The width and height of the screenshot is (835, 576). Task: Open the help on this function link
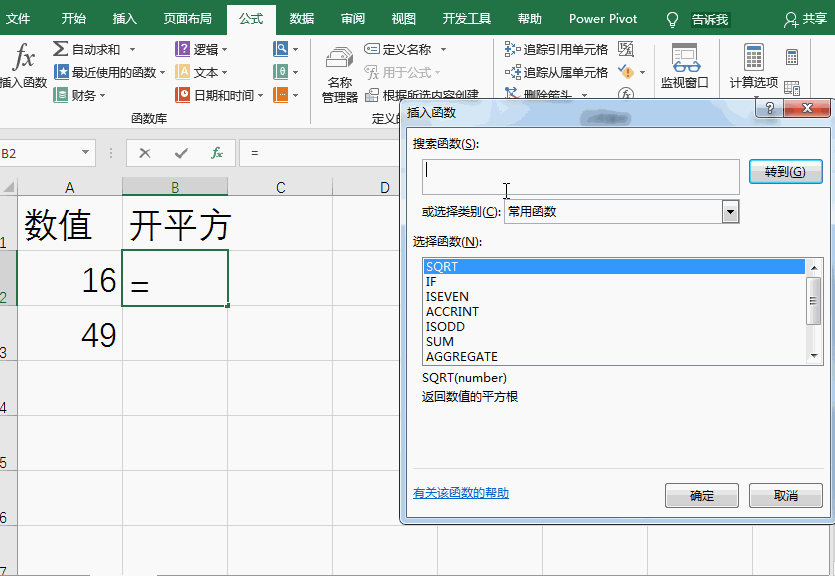pos(461,493)
